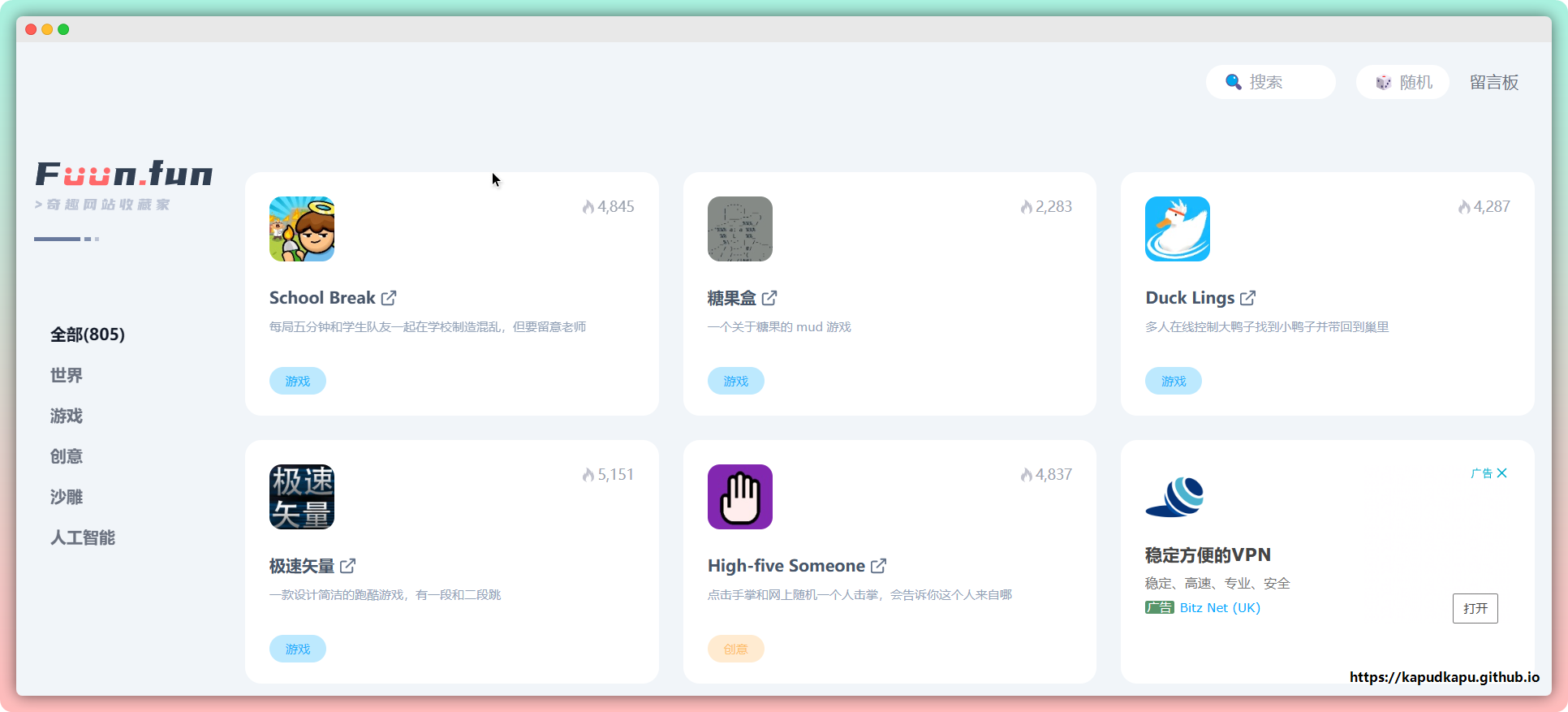
Task: Click external link icon beside School Break
Action: pos(389,298)
